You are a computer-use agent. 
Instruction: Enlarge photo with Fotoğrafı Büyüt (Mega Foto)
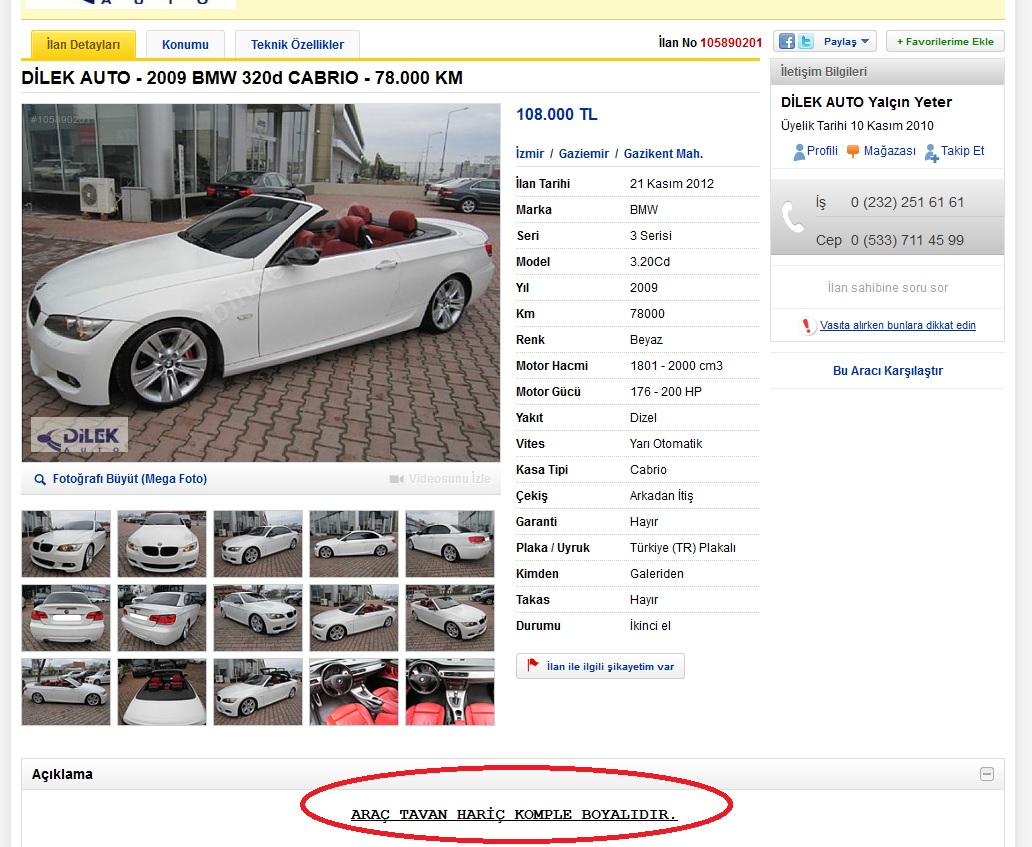130,478
